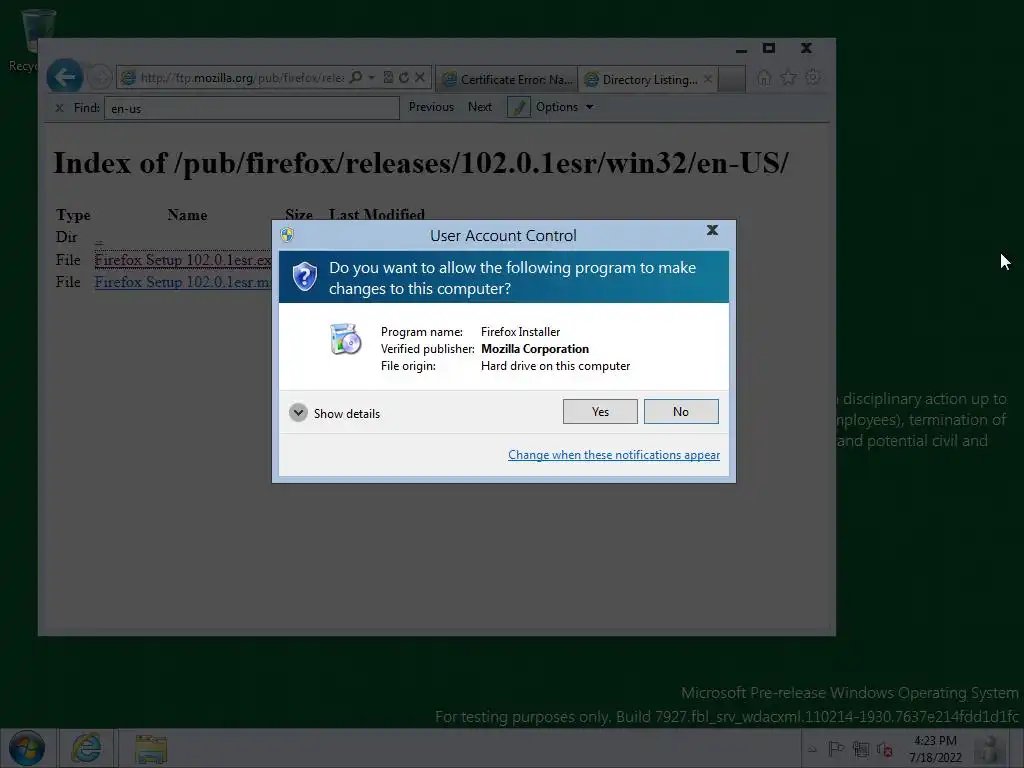Refresh the page in Internet Explorer
This screenshot has width=1024, height=768.
tap(404, 78)
